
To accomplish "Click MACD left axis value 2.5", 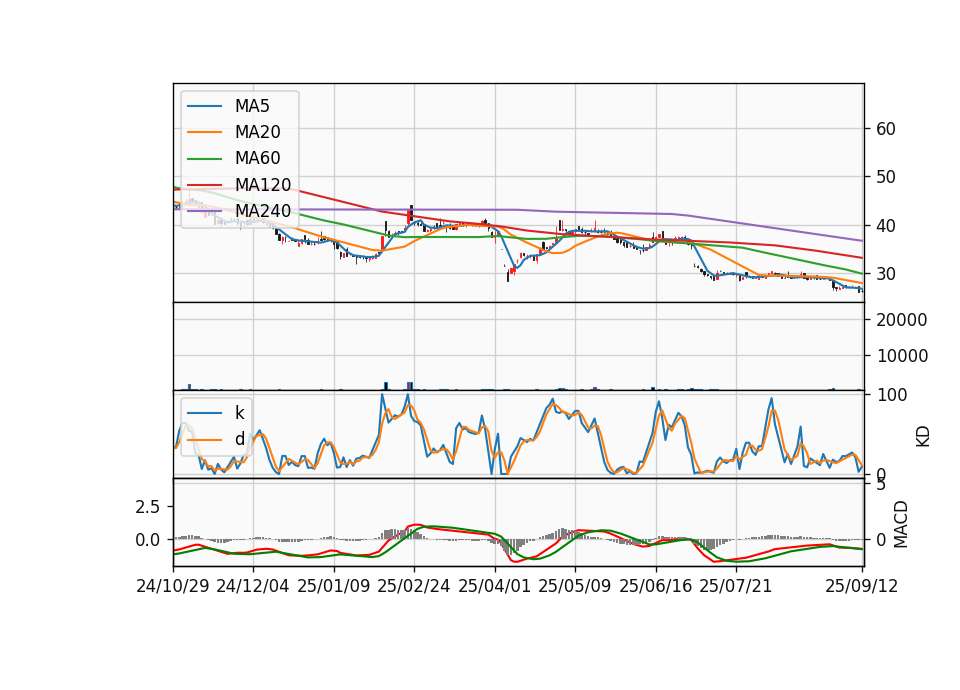I will (x=148, y=507).
